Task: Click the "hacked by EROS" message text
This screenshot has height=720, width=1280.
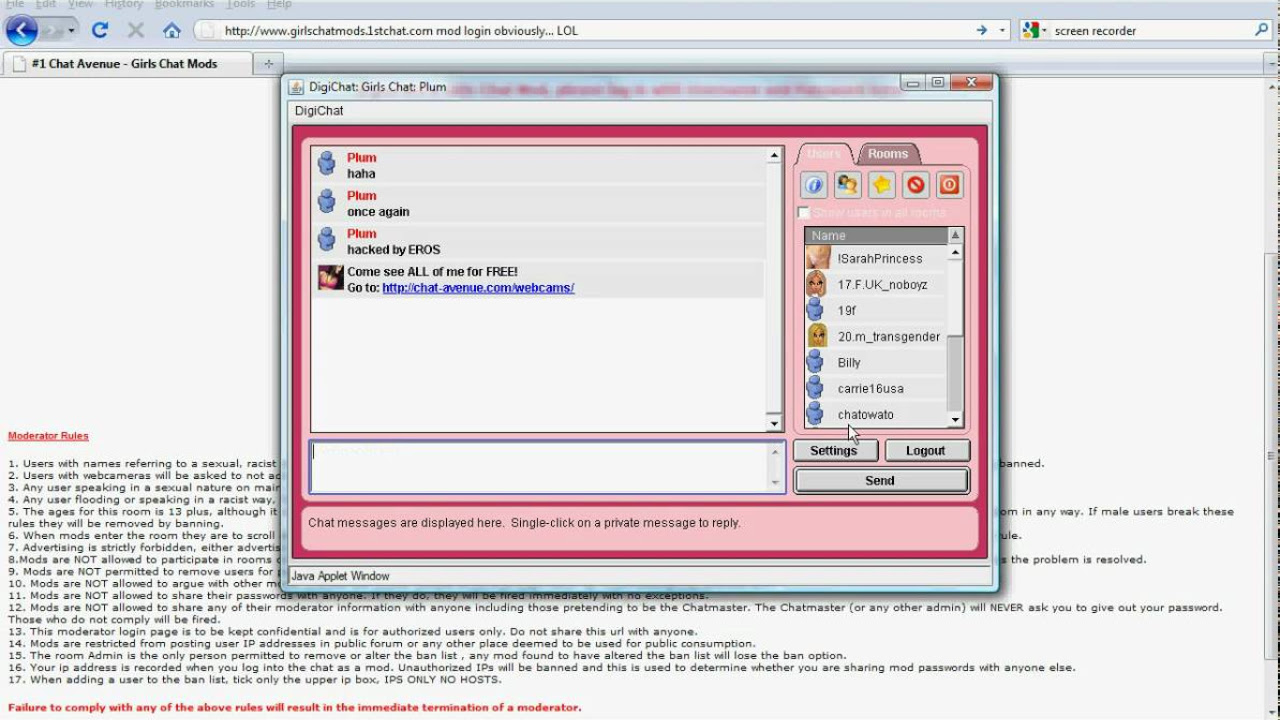Action: [393, 250]
